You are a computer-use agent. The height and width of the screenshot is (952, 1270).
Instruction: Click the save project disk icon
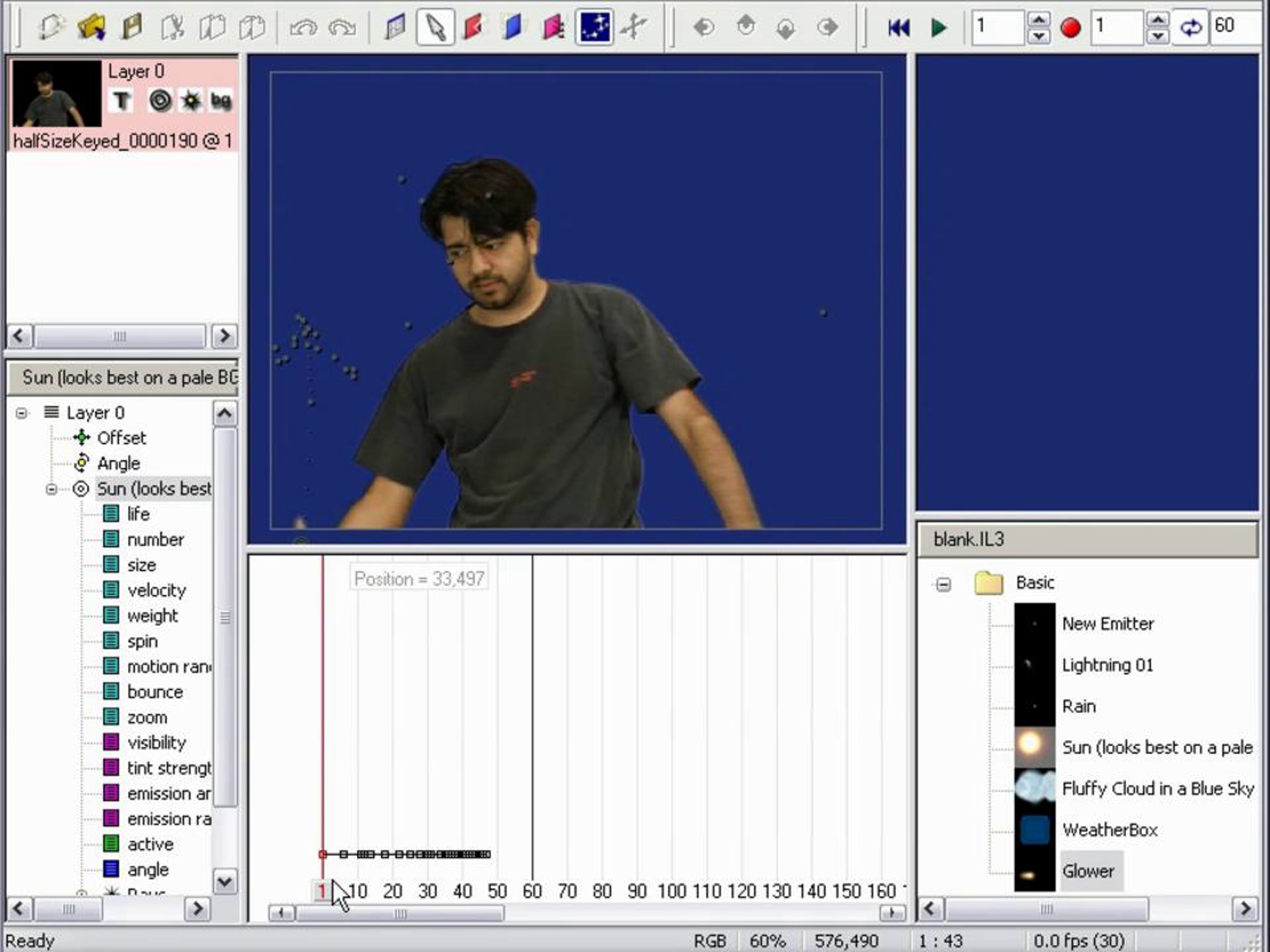coord(131,27)
